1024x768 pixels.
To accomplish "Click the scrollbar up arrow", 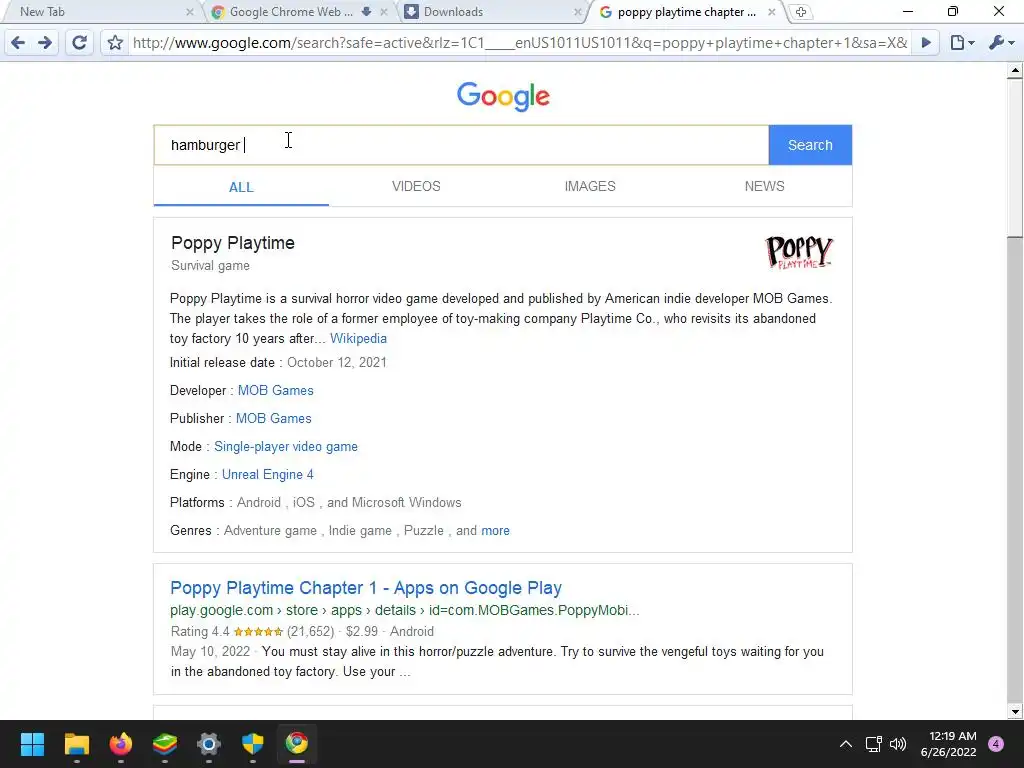I will click(x=1014, y=70).
